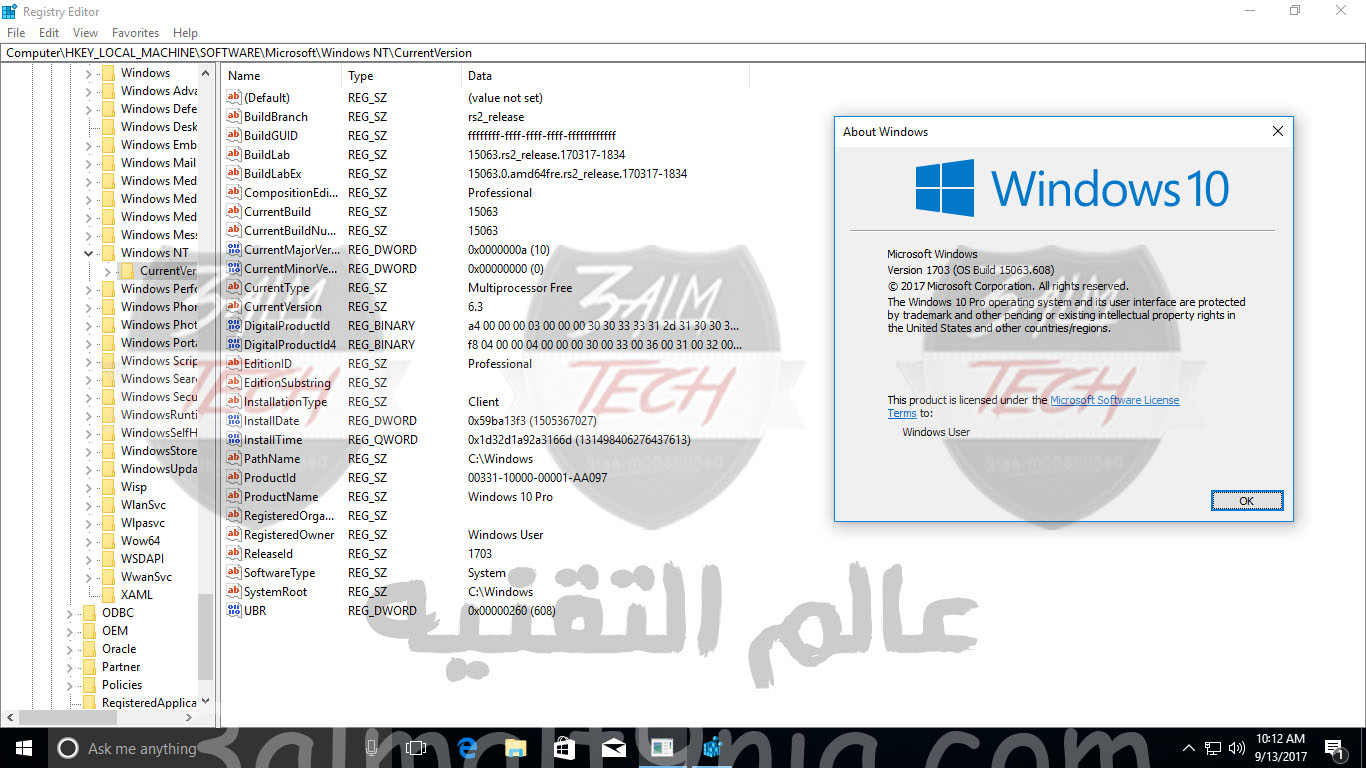Open the Mail app from taskbar
Screen dimensions: 1366x768
(613, 748)
